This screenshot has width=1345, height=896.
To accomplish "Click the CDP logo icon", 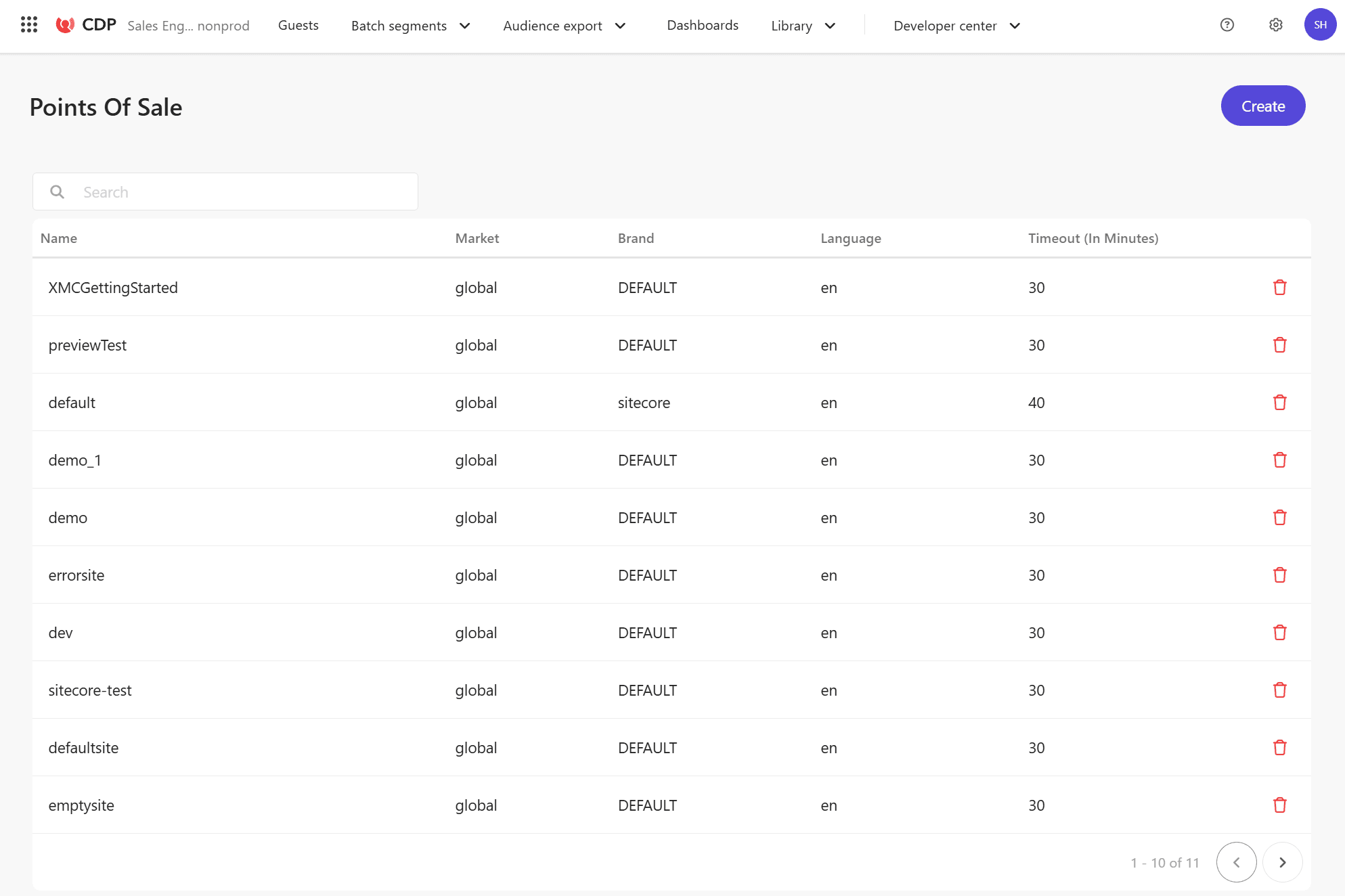I will point(65,25).
